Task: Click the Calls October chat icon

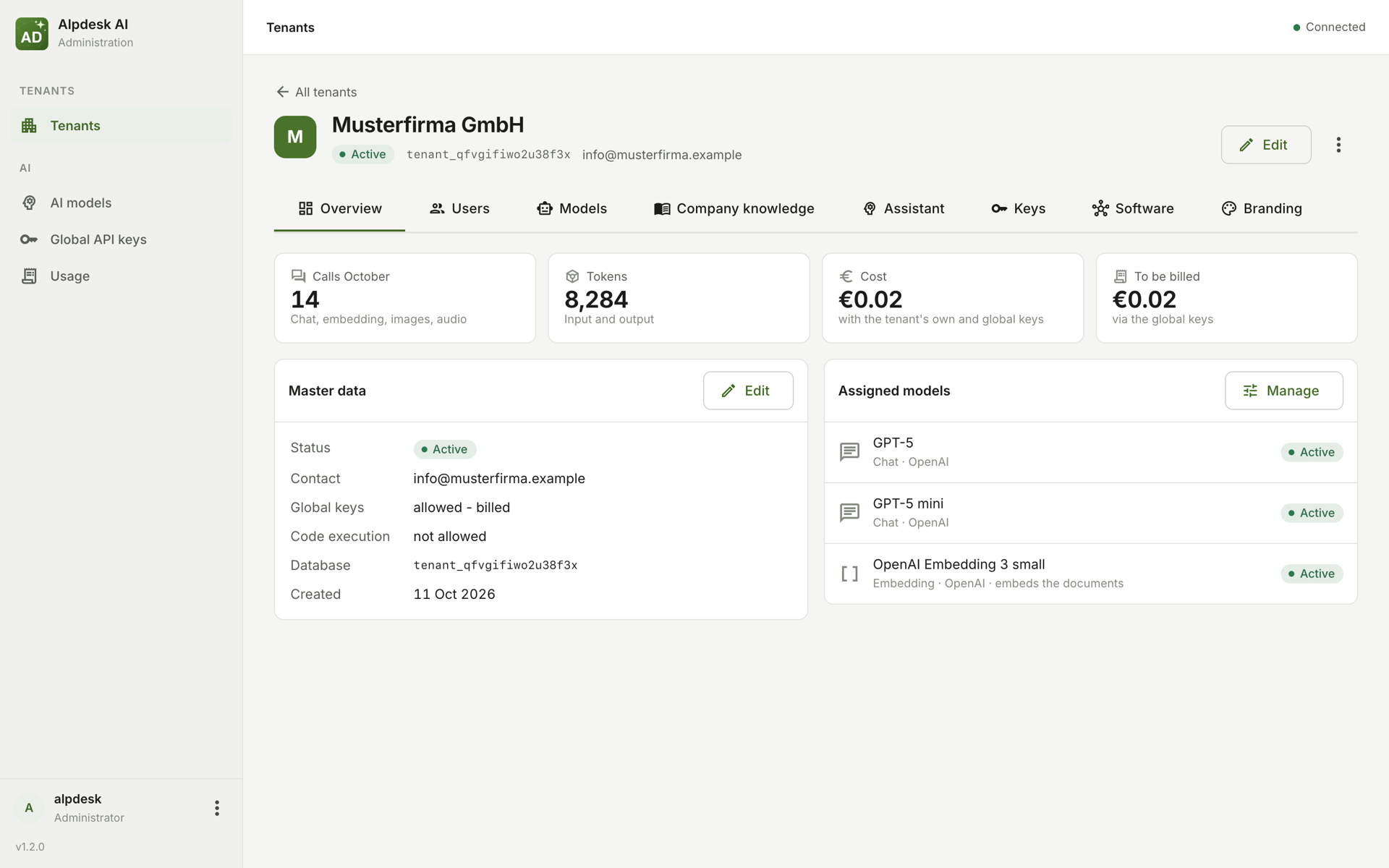Action: [298, 276]
